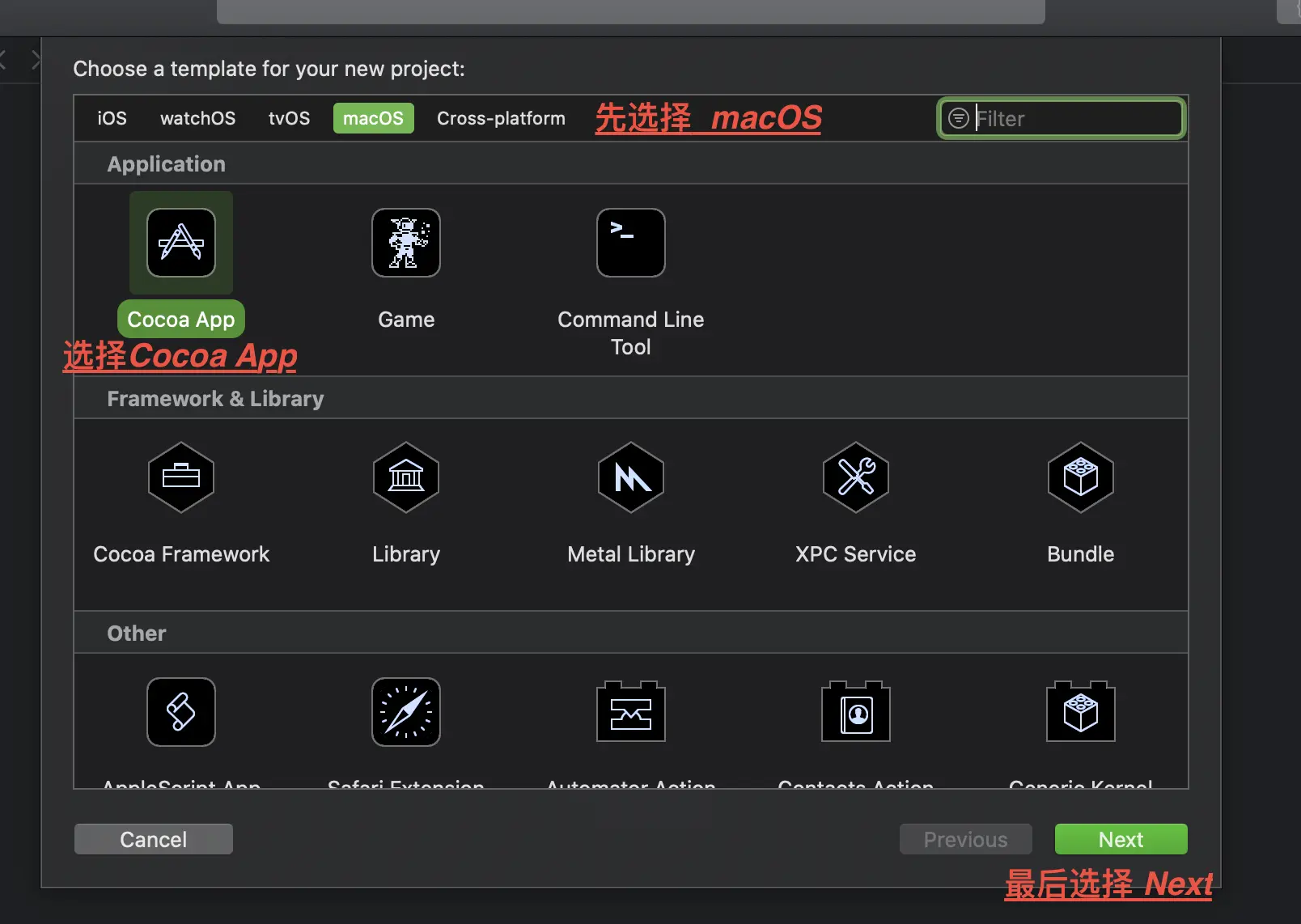1301x924 pixels.
Task: Click the Cocoa Framework label
Action: point(181,554)
